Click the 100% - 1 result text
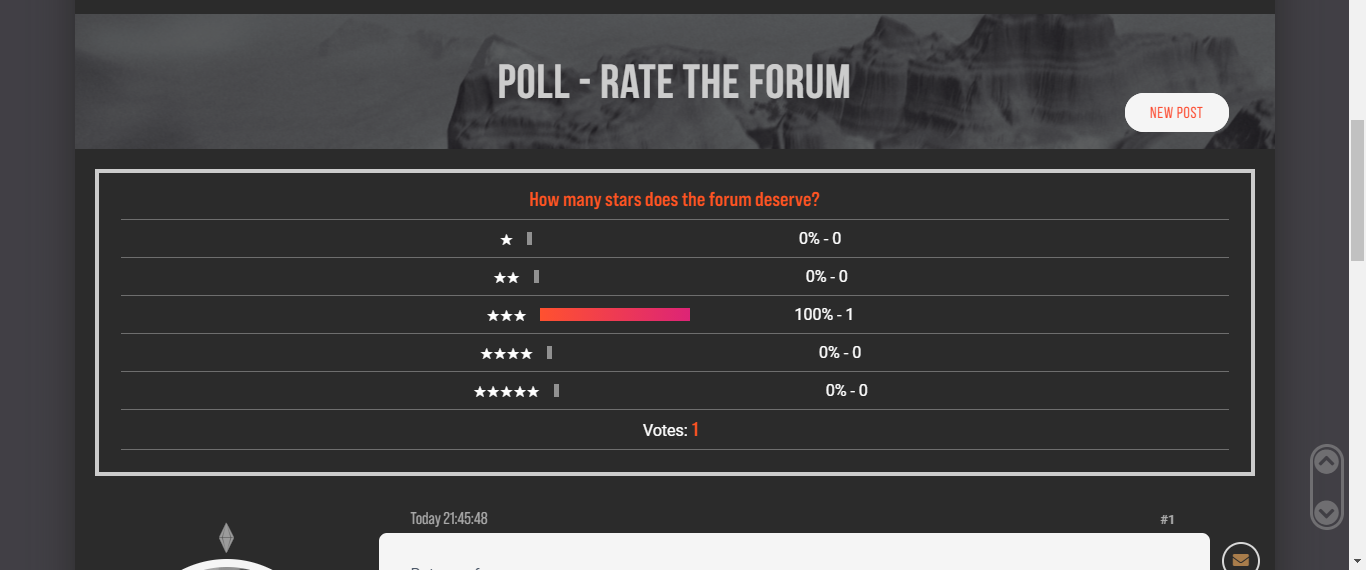This screenshot has width=1366, height=570. click(824, 314)
